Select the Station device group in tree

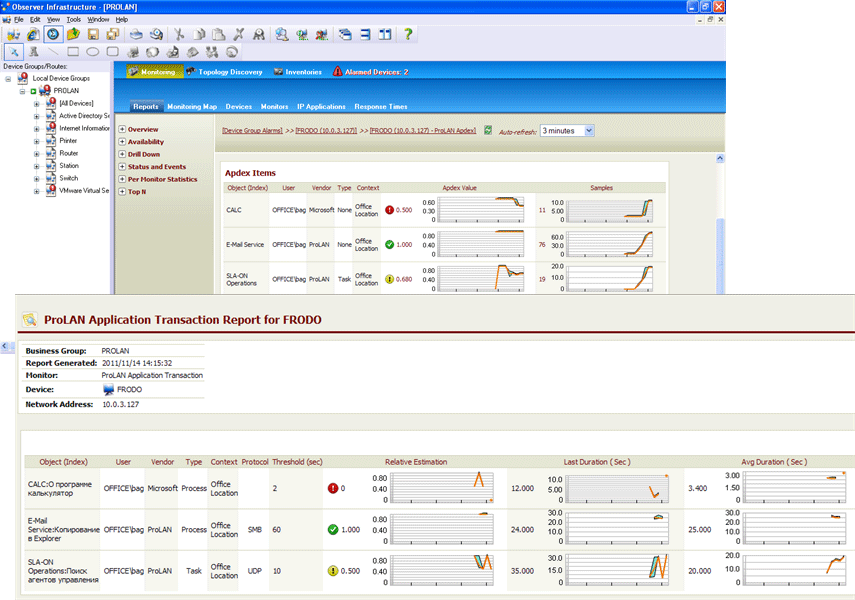point(69,166)
